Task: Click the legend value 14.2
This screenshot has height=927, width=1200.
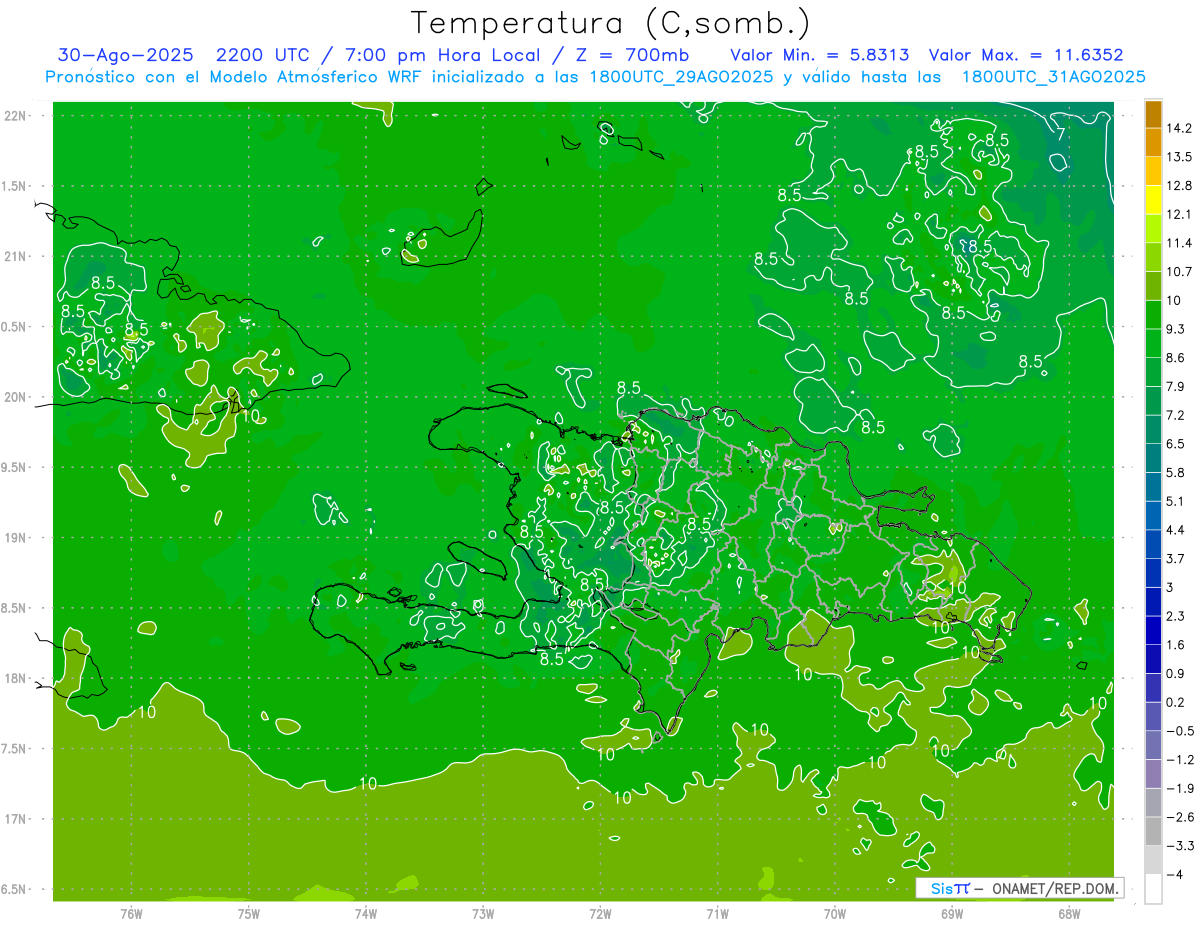Action: [1179, 128]
